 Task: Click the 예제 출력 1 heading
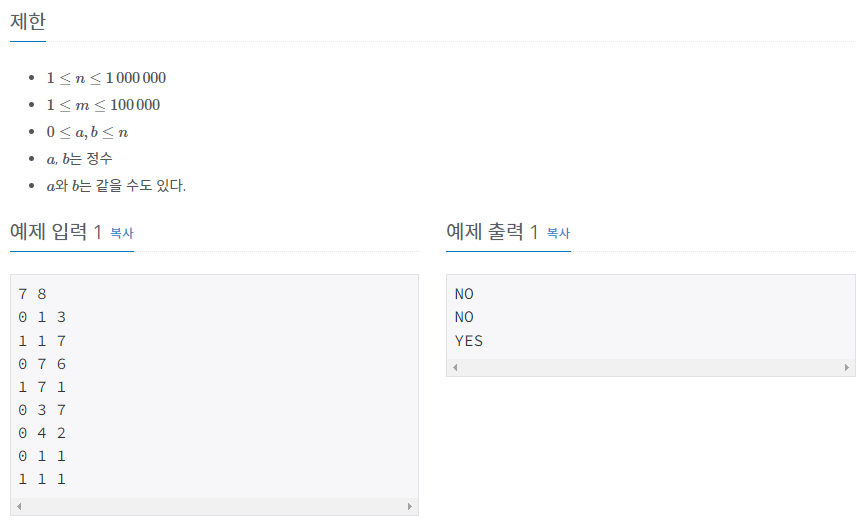click(x=492, y=232)
